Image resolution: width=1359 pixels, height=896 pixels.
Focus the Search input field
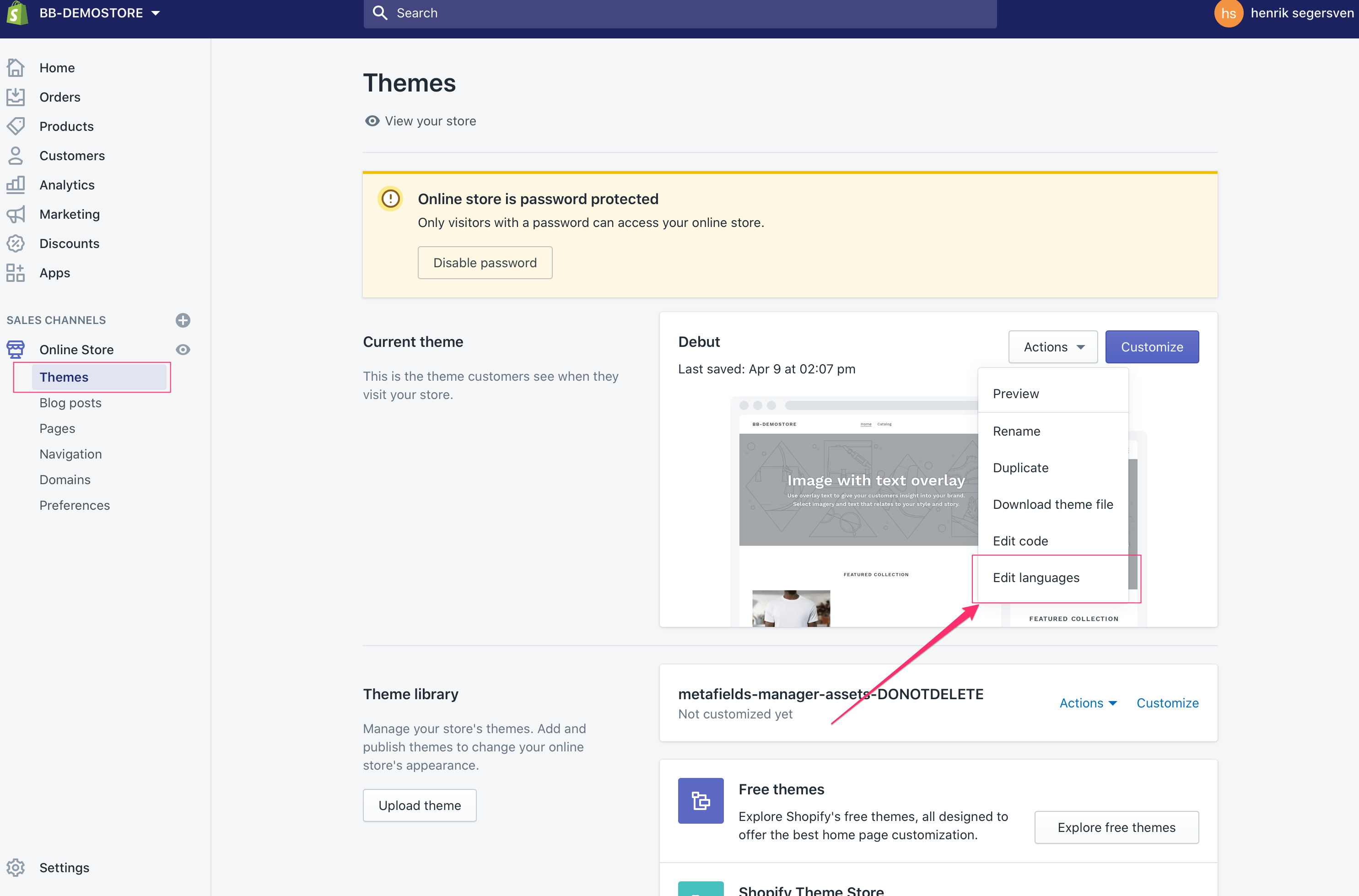coord(680,12)
